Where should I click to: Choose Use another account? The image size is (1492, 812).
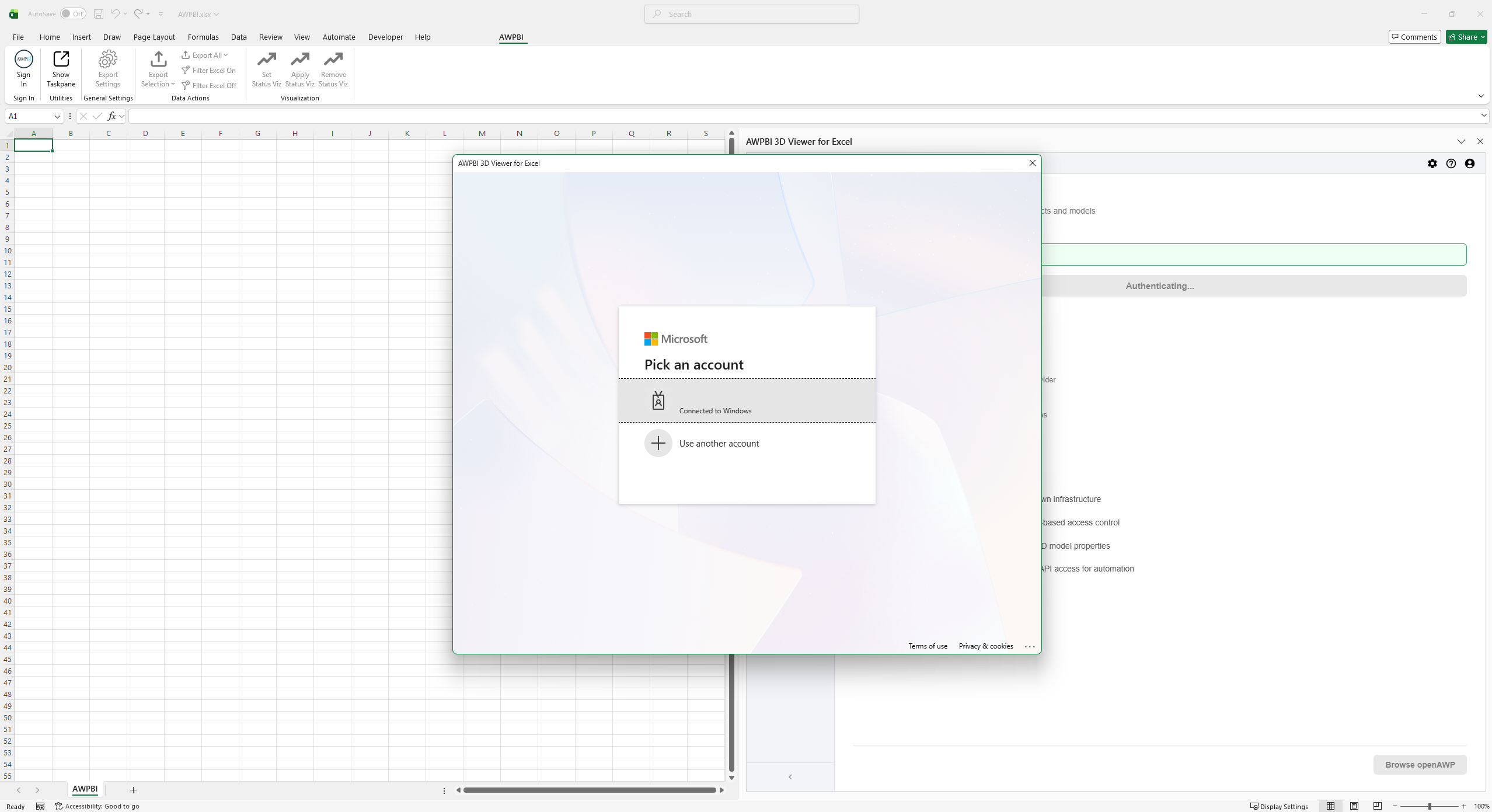pos(747,443)
